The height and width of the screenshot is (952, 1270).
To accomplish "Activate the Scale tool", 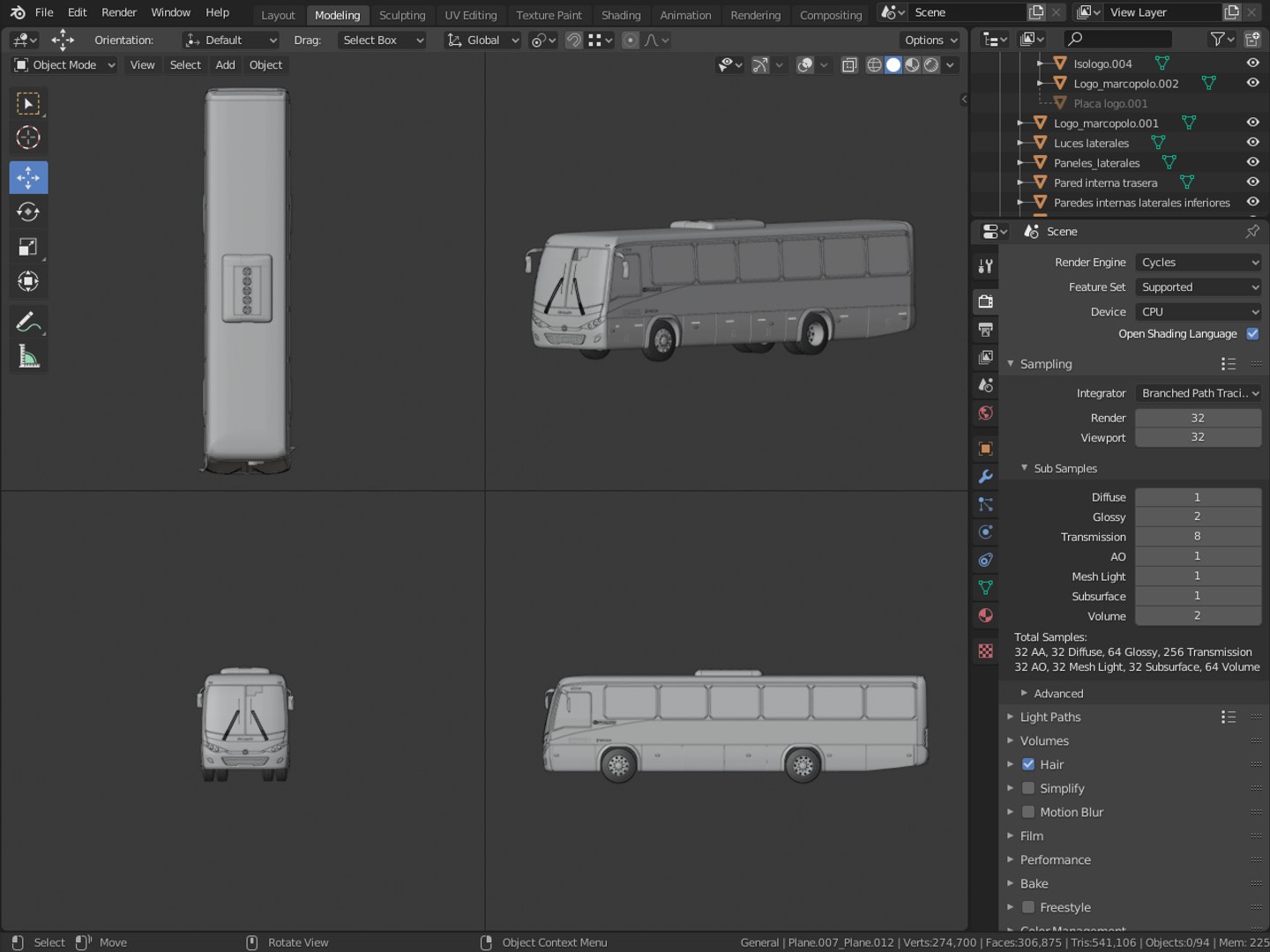I will 28,247.
